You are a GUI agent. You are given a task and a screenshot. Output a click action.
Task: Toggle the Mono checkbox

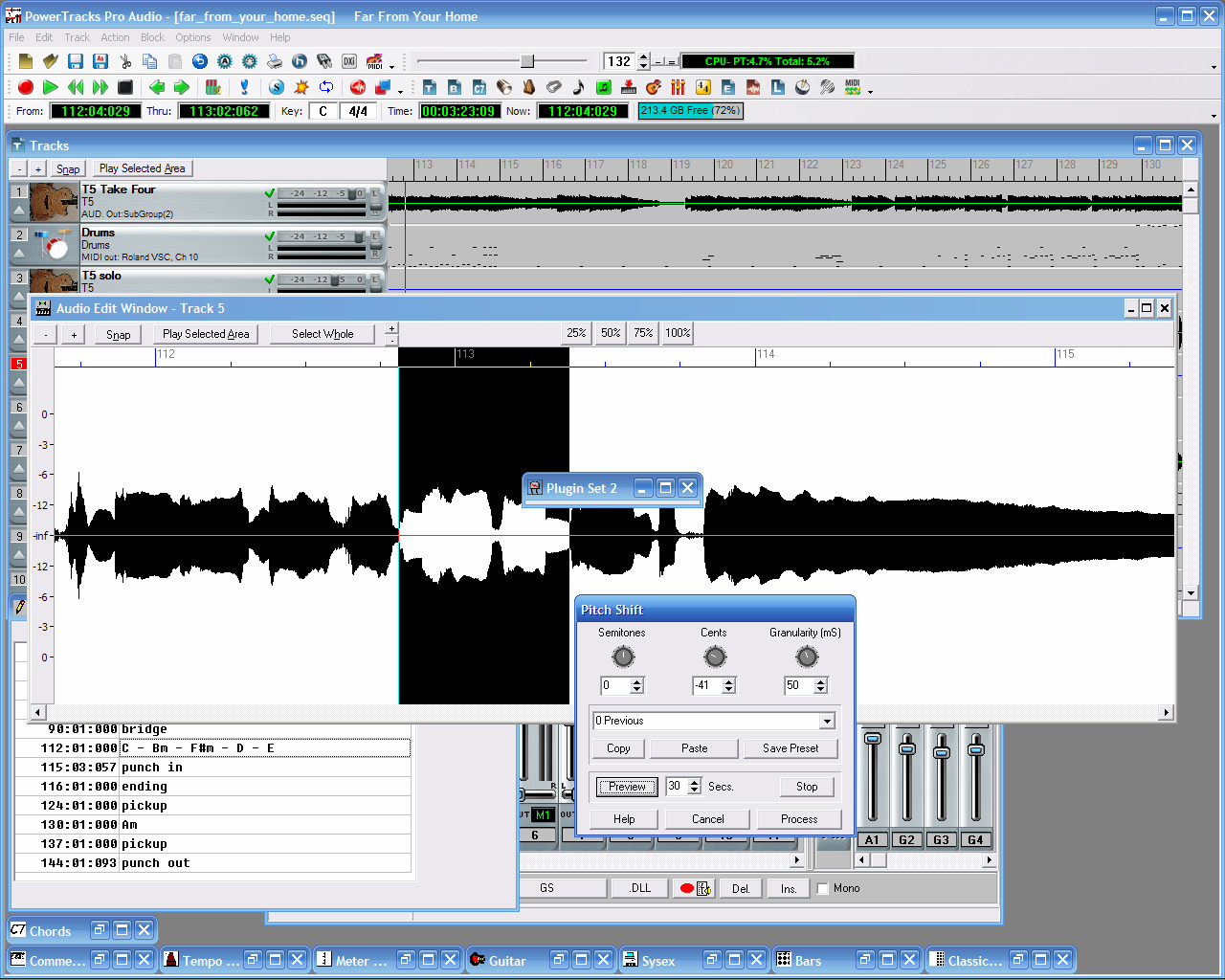point(822,888)
